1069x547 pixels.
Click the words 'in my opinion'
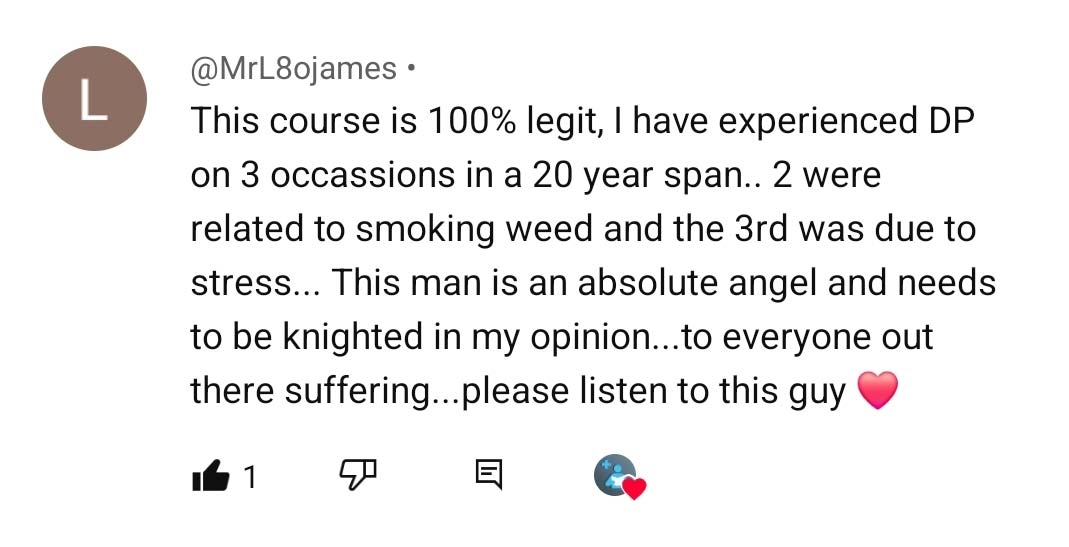[x=527, y=337]
